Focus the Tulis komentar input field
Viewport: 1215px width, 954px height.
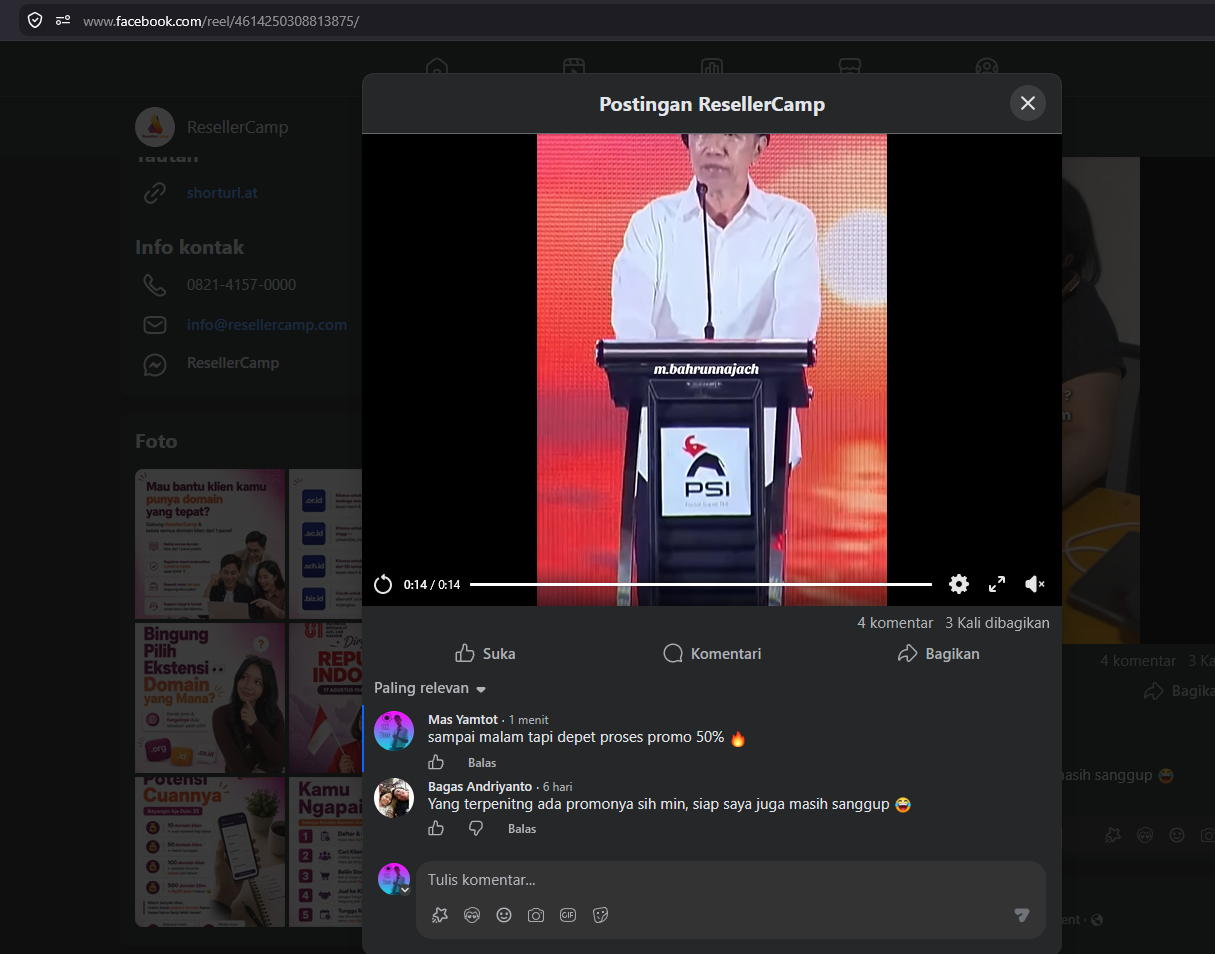(x=731, y=880)
